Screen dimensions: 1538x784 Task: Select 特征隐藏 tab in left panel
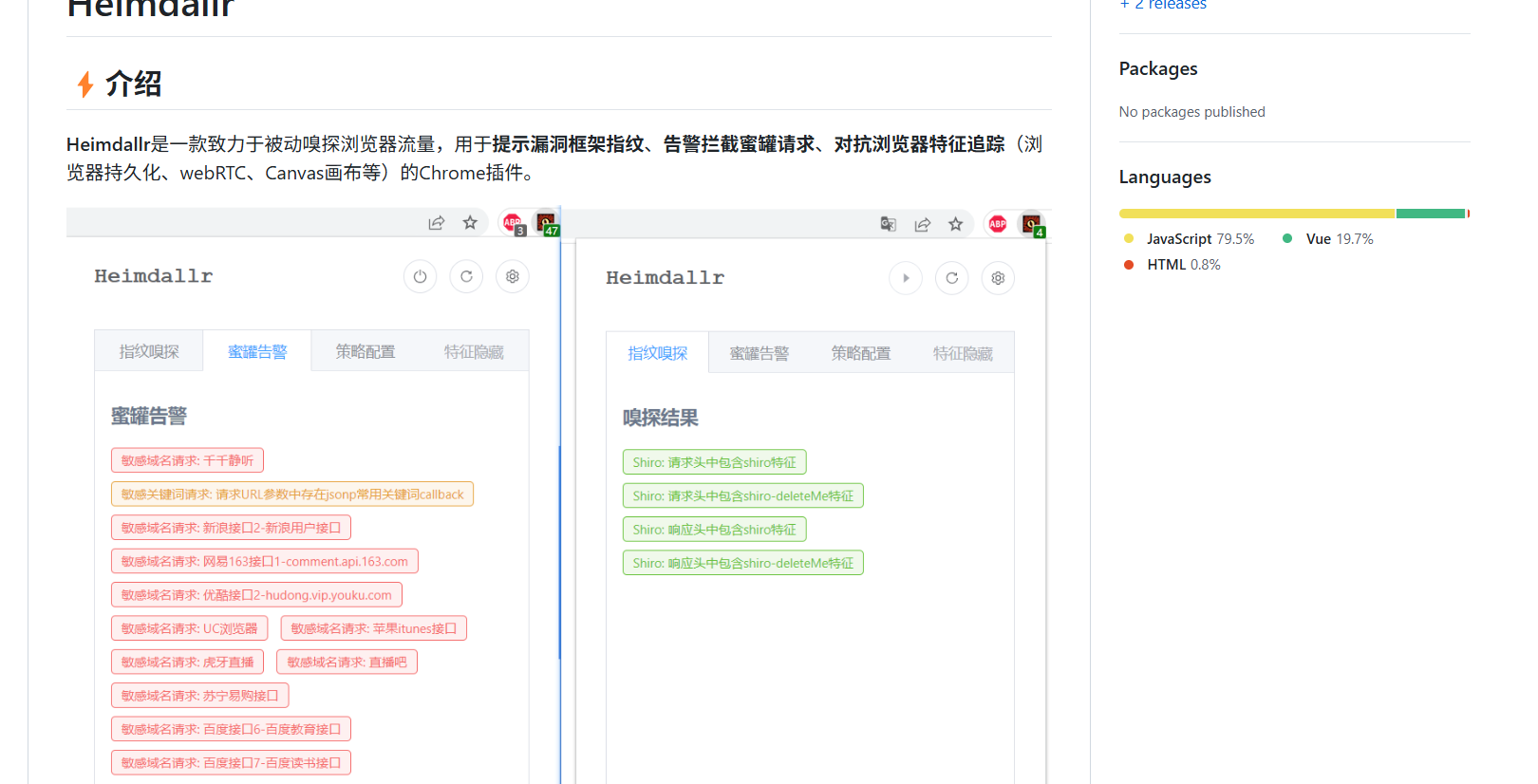click(474, 351)
